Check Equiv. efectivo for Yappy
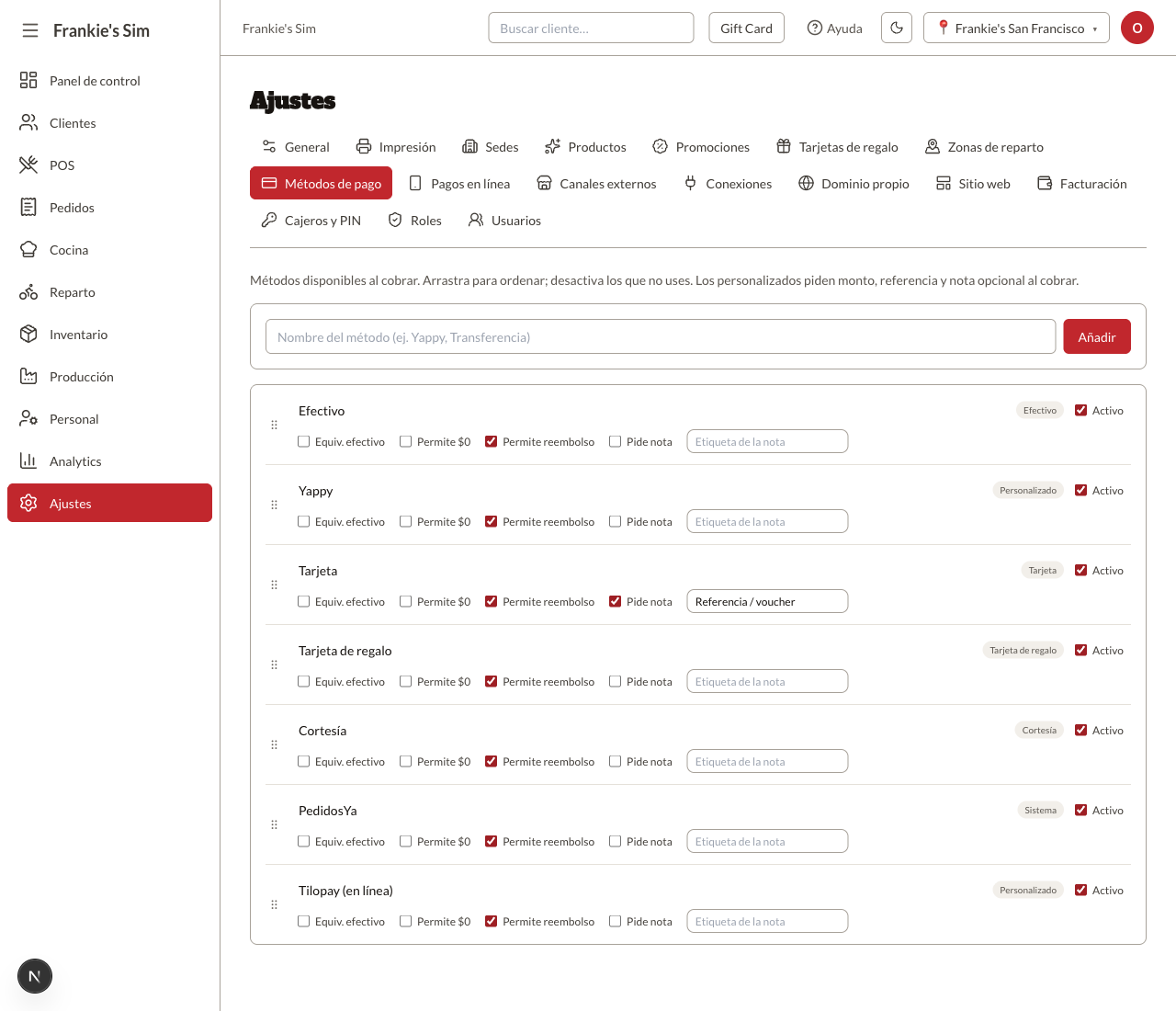 pos(304,522)
